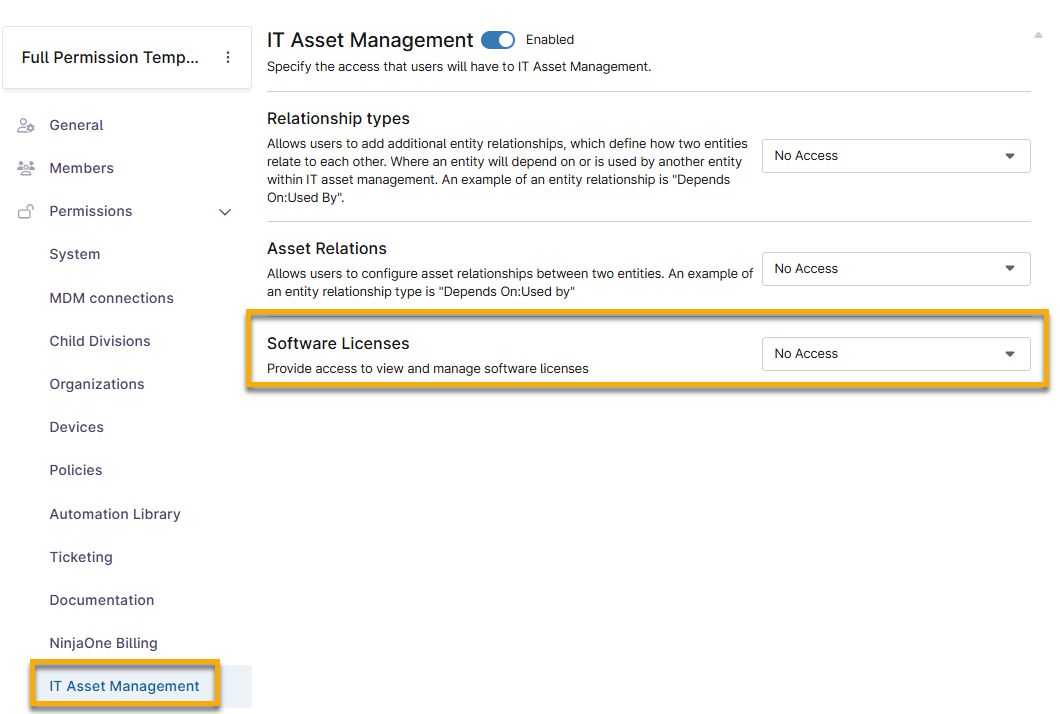Disable the IT Asset Management toggle
Image resolution: width=1060 pixels, height=714 pixels.
point(497,40)
